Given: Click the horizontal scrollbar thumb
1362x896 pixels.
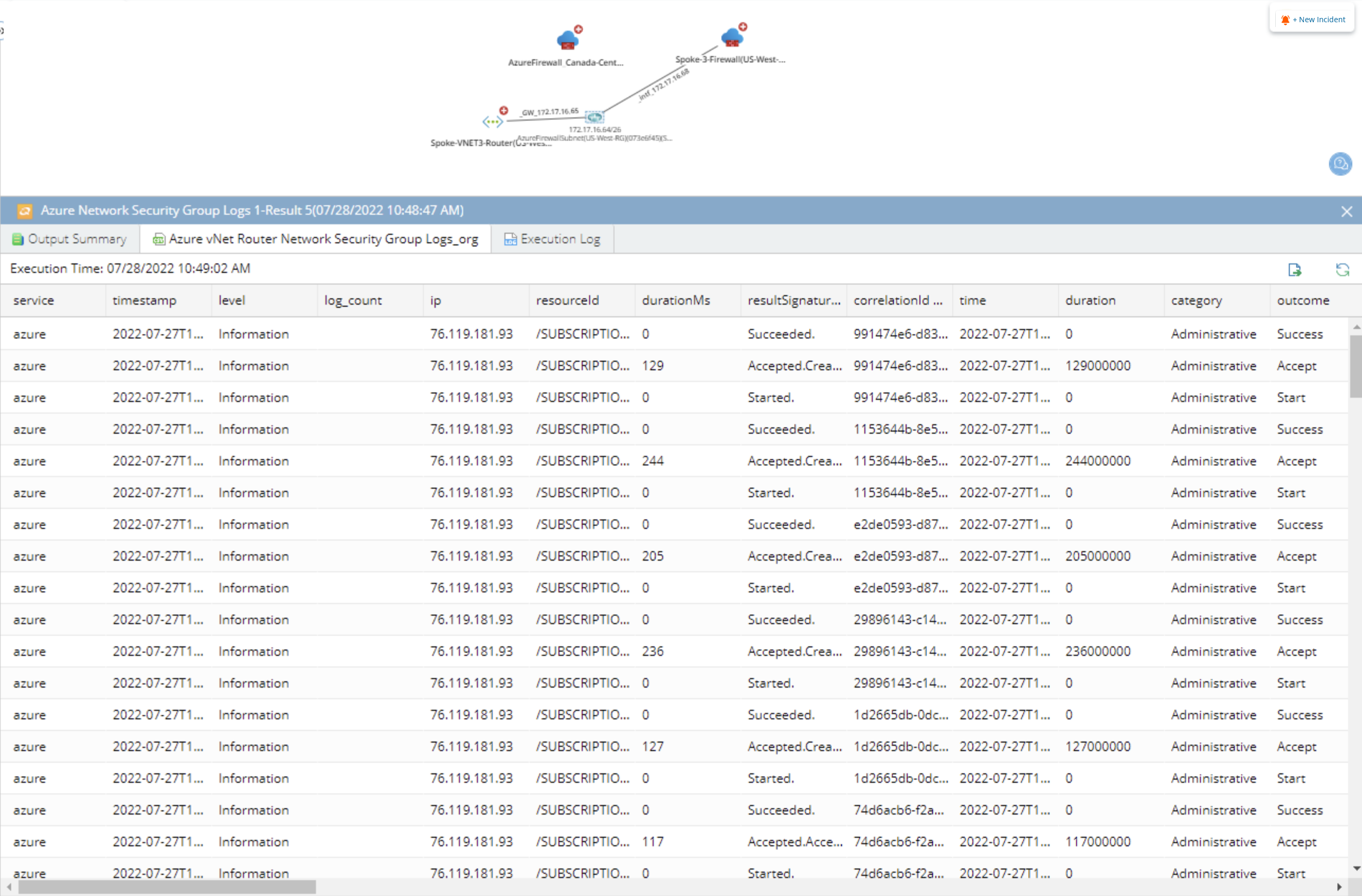Looking at the screenshot, I should [x=167, y=887].
